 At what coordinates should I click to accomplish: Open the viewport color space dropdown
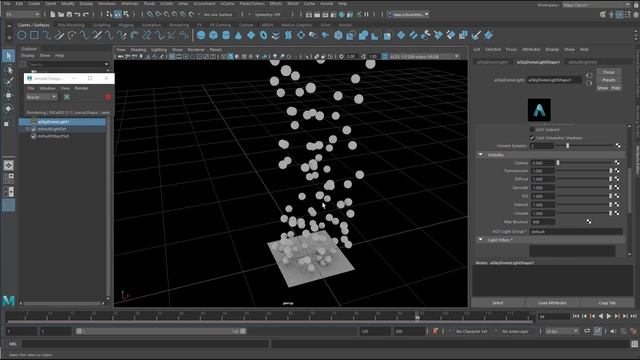click(424, 56)
